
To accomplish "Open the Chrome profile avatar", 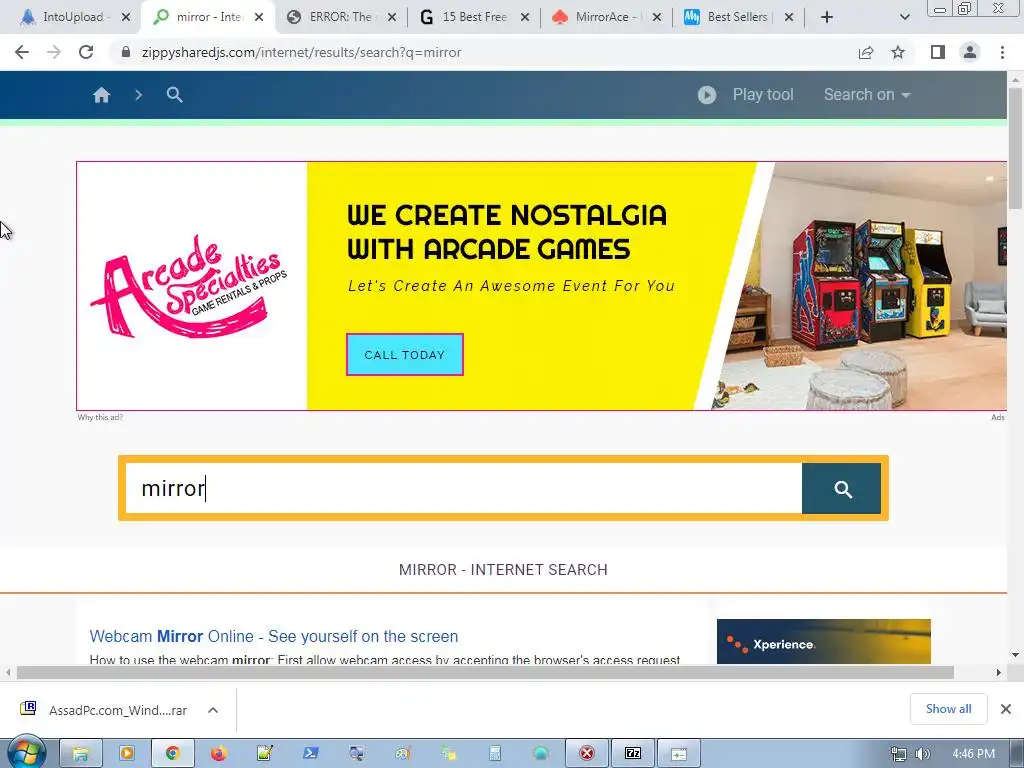I will (x=970, y=52).
